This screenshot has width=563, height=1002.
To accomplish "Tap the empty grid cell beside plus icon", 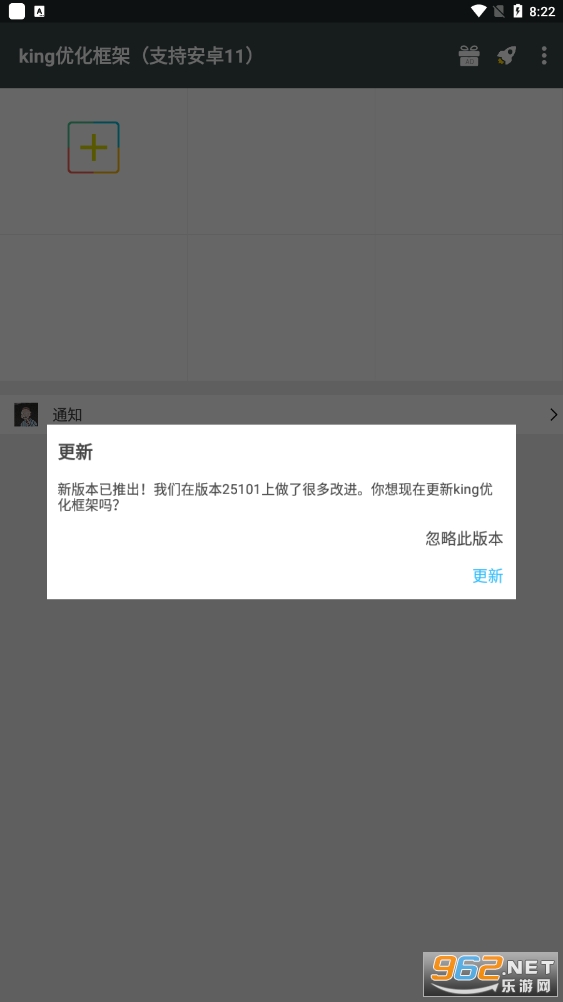I will [281, 161].
